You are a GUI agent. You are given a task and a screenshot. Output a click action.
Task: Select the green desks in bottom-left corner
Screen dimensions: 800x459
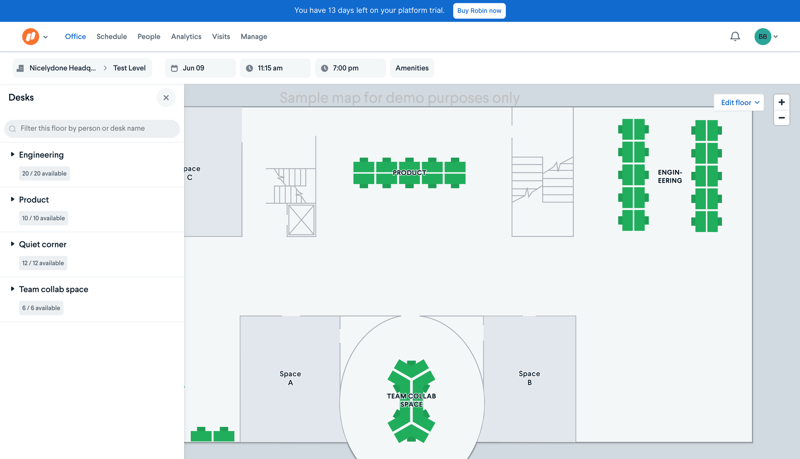pos(212,435)
